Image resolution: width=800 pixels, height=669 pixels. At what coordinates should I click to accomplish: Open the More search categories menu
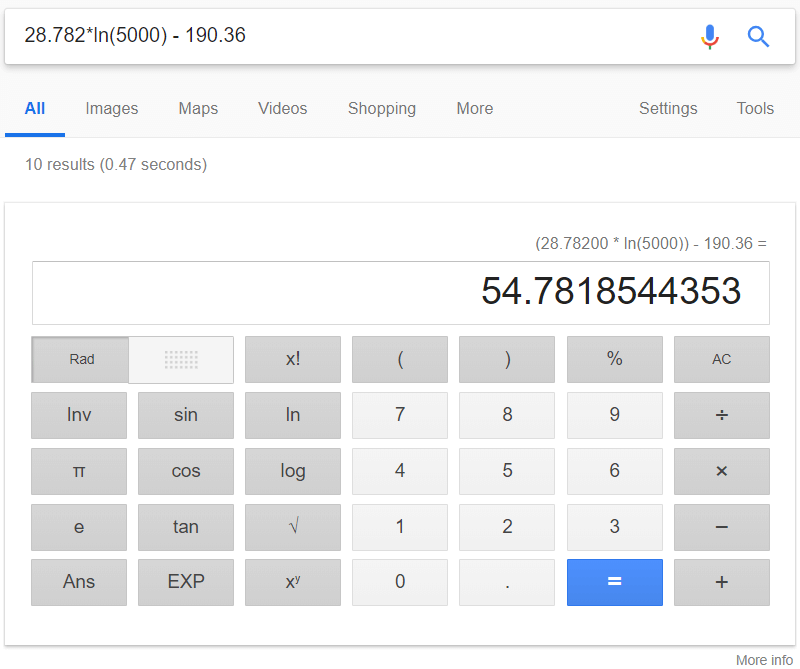(474, 109)
